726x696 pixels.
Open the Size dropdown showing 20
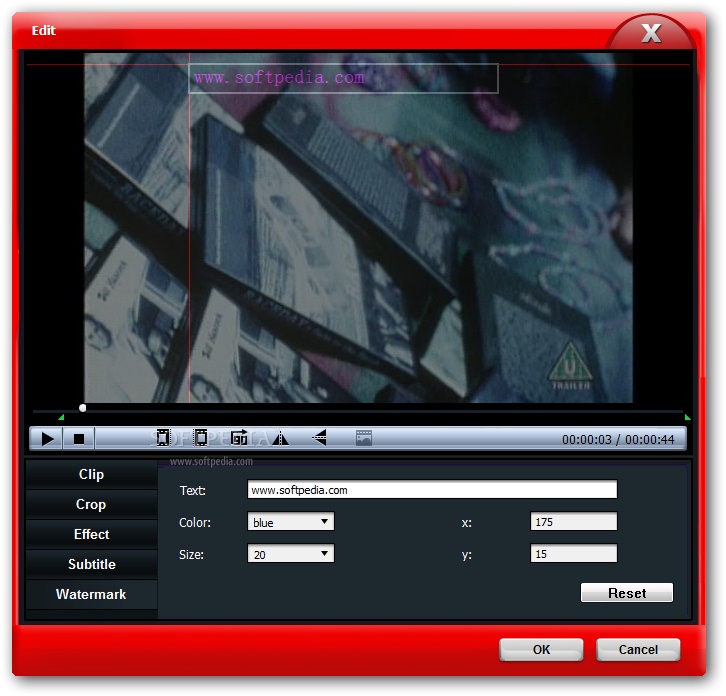291,554
